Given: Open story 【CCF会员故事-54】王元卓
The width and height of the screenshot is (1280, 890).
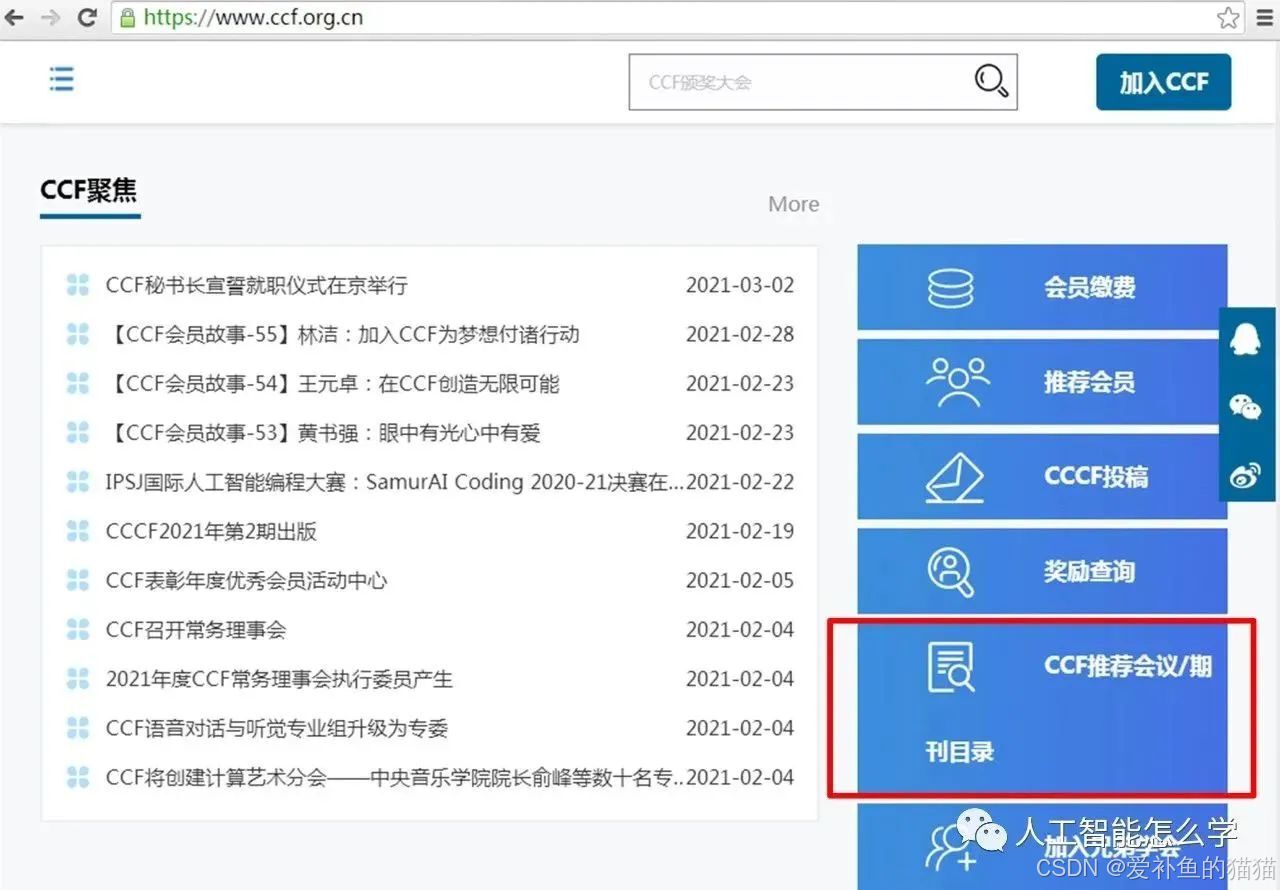Looking at the screenshot, I should point(332,384).
